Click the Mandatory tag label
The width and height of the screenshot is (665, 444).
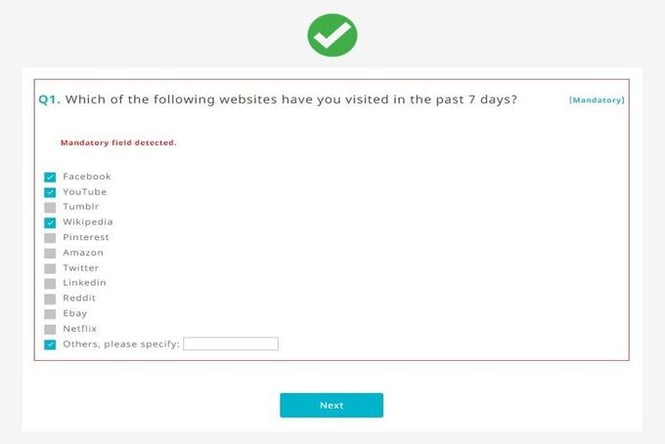597,100
